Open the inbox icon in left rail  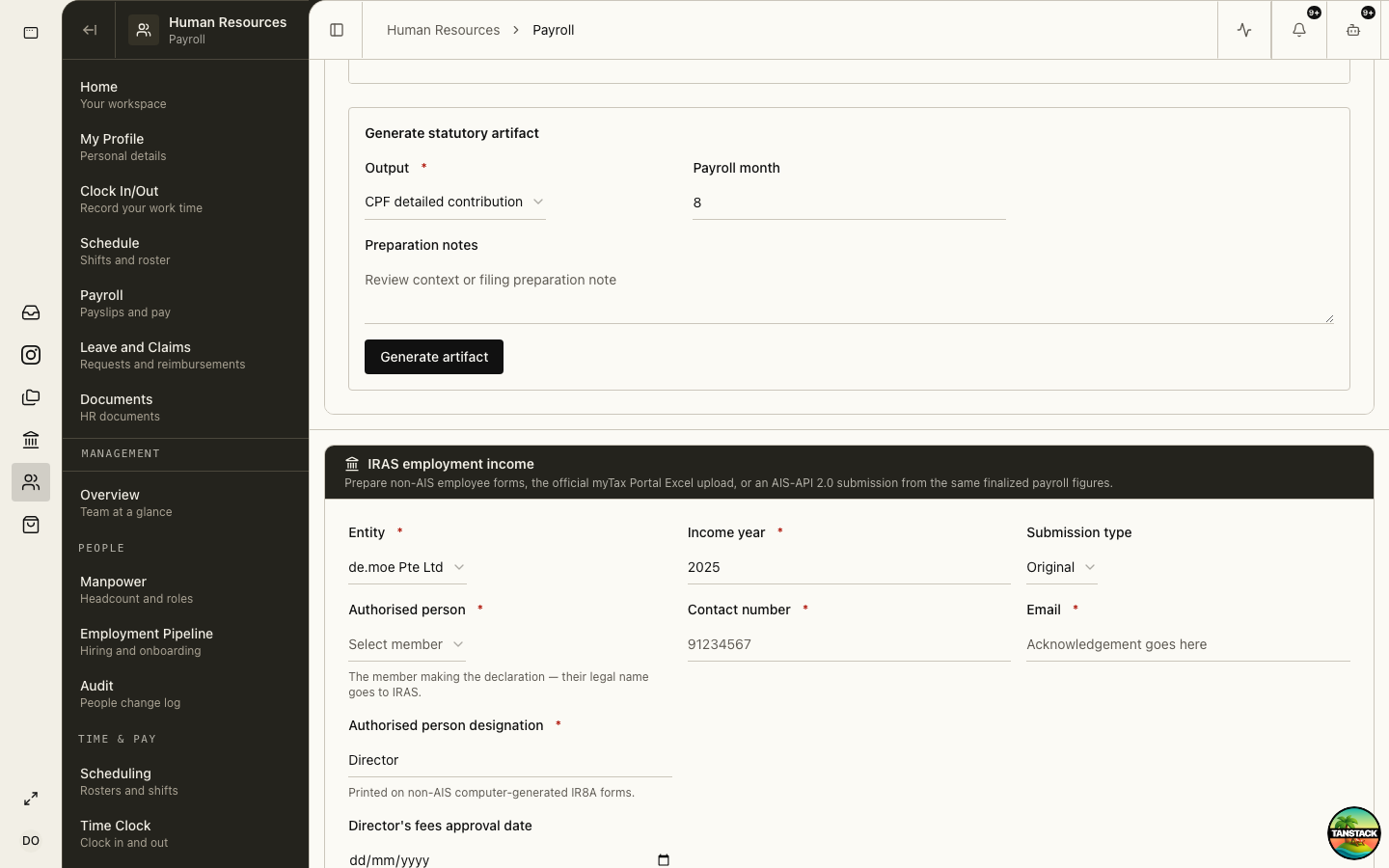[31, 312]
